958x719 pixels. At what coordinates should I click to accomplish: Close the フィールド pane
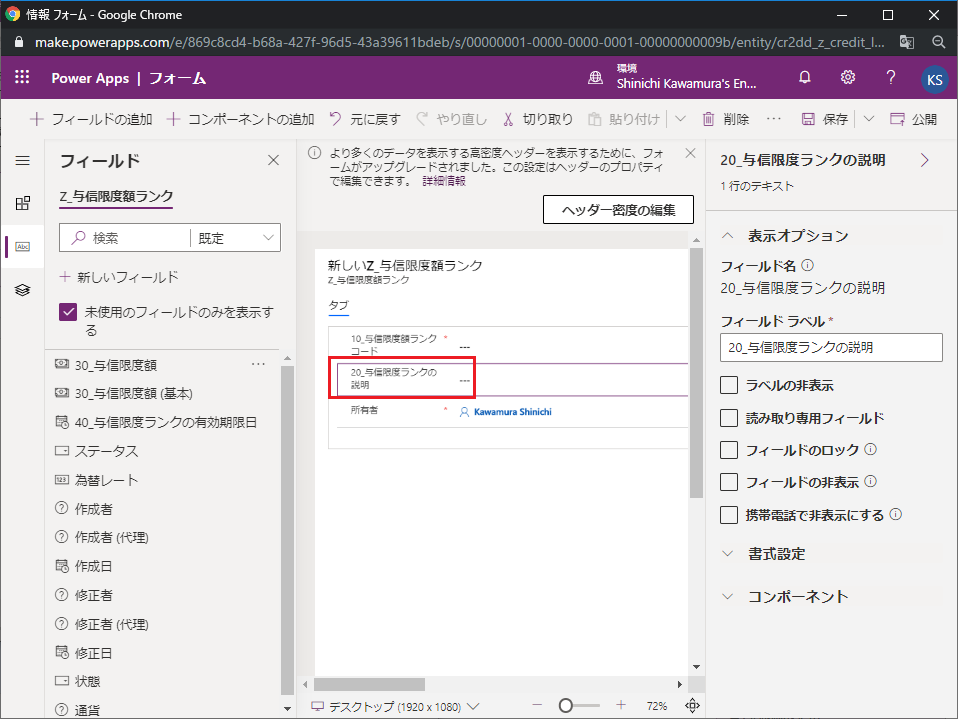click(273, 160)
